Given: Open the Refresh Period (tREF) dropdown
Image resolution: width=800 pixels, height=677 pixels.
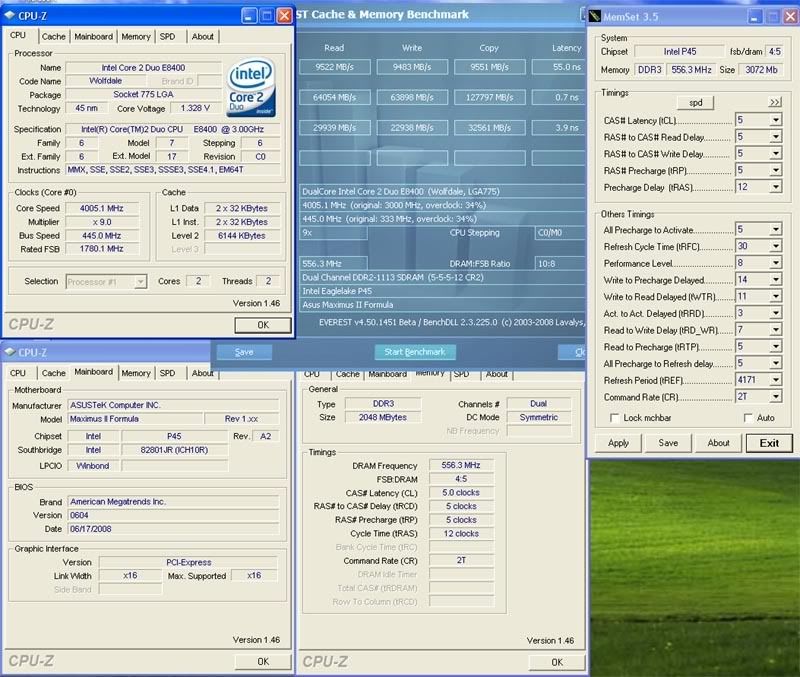Looking at the screenshot, I should point(776,380).
